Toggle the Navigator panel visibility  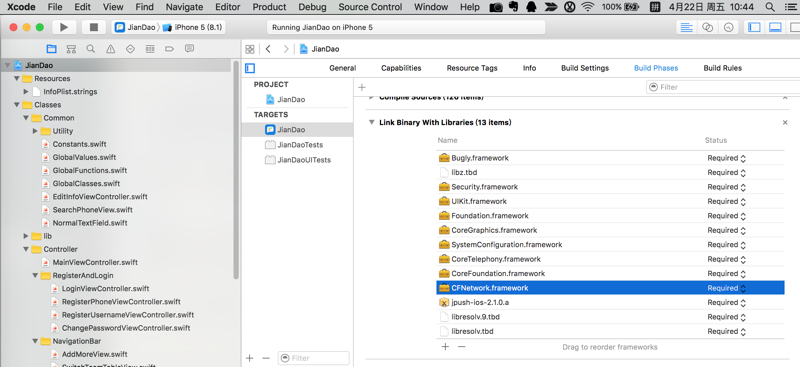coord(754,28)
